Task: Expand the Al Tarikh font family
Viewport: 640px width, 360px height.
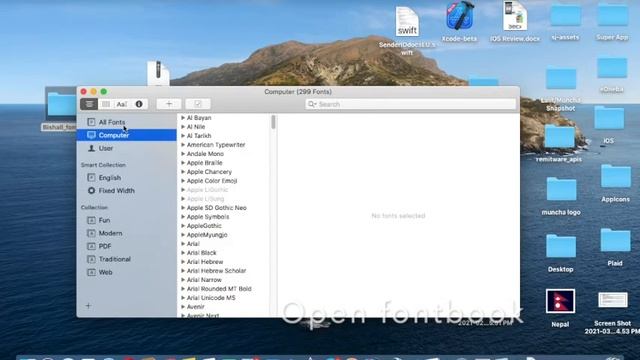Action: point(183,136)
